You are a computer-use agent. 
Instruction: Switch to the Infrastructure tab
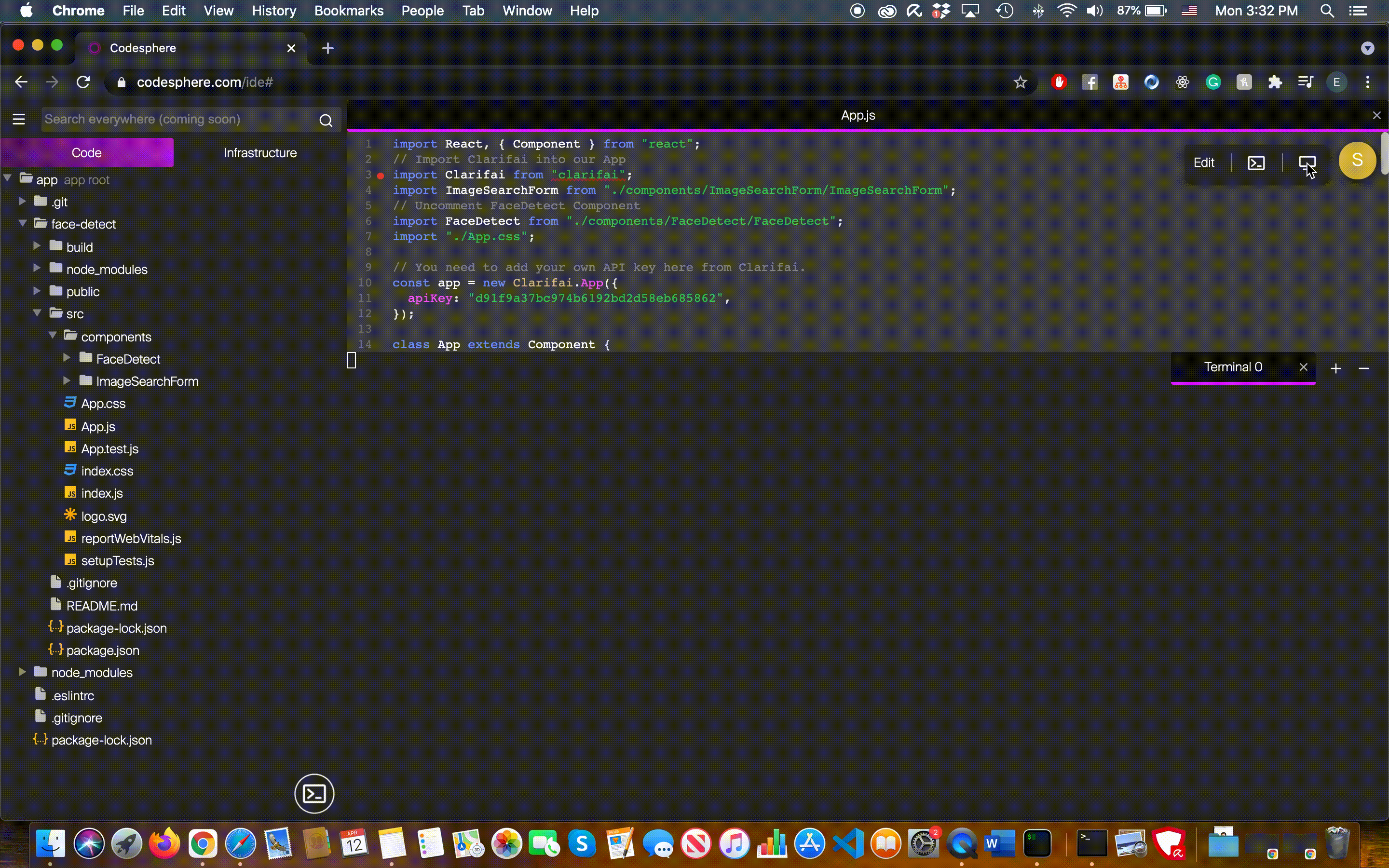coord(260,153)
